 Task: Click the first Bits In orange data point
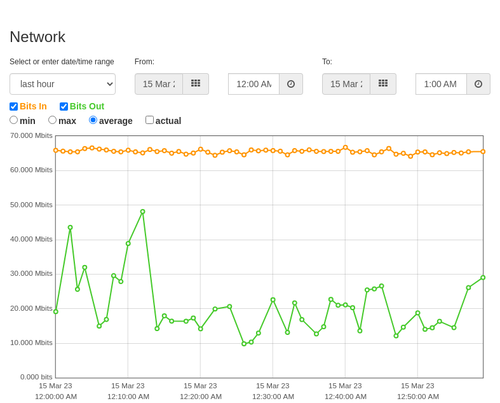coord(56,150)
